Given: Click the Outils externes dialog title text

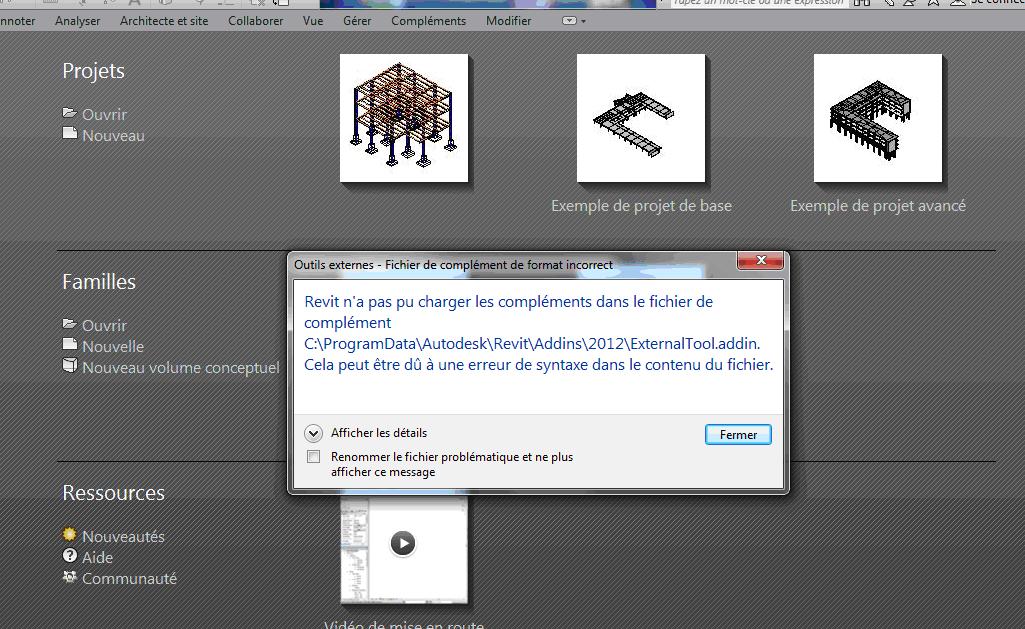Looking at the screenshot, I should (x=453, y=265).
